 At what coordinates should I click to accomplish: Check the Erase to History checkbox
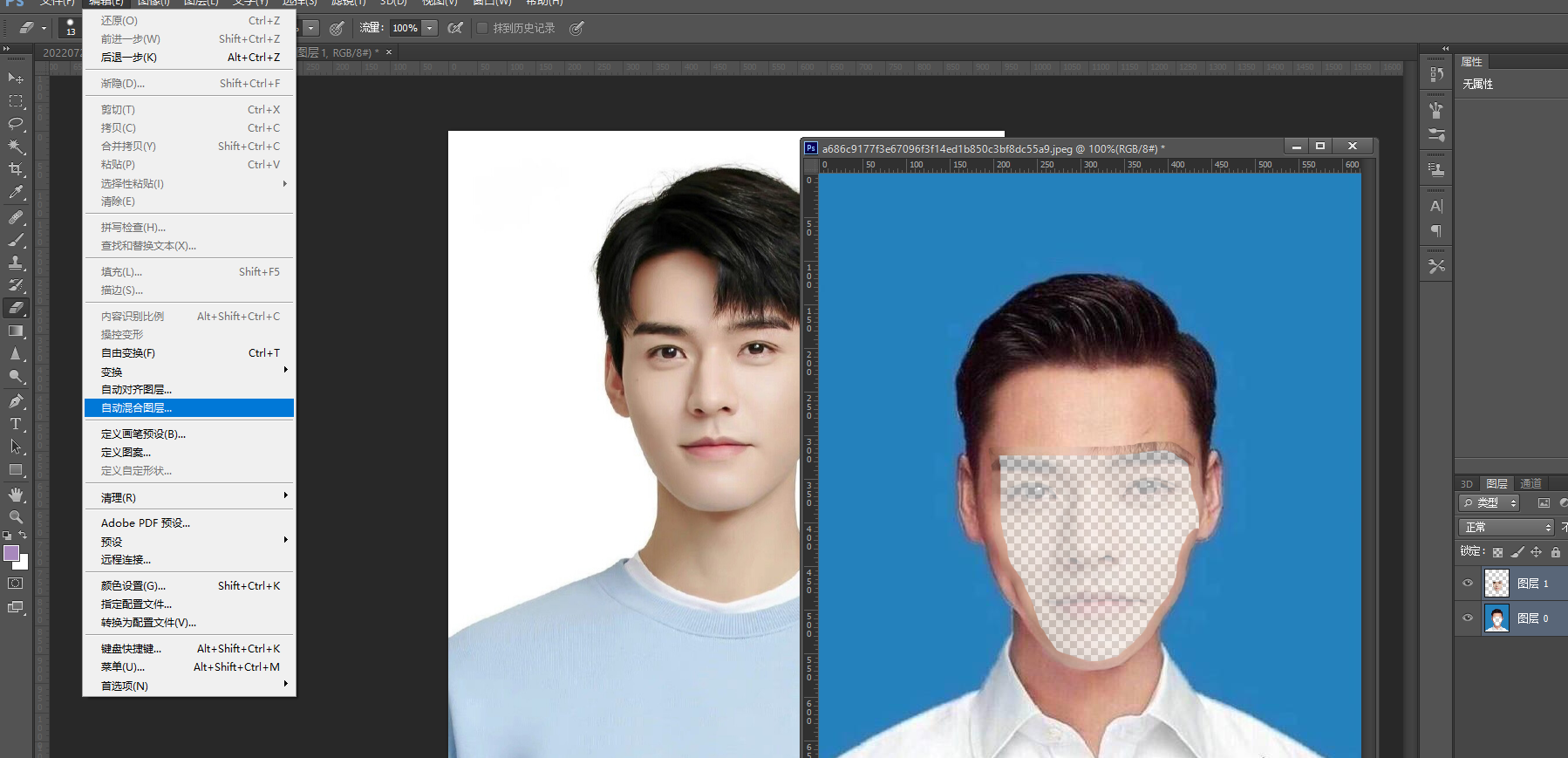tap(482, 28)
